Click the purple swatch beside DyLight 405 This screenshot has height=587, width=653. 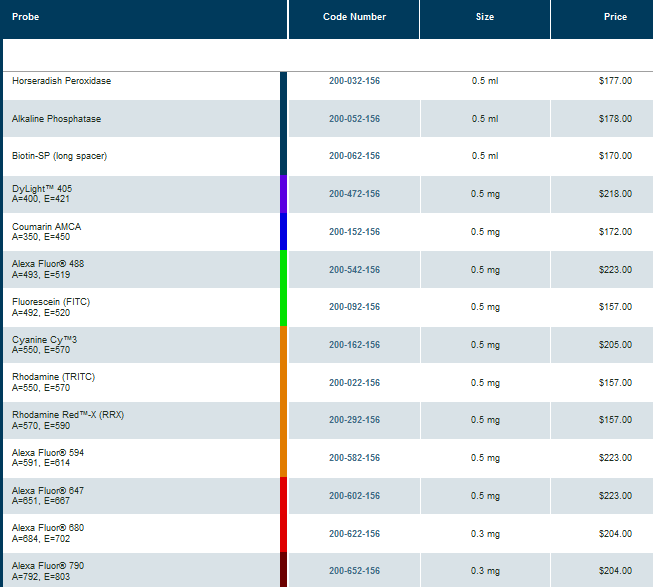(x=284, y=194)
